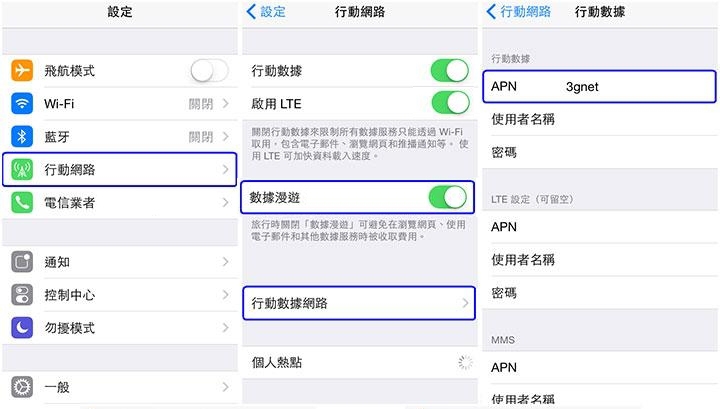
Task: Go back using the 設定 back button
Action: [x=266, y=11]
